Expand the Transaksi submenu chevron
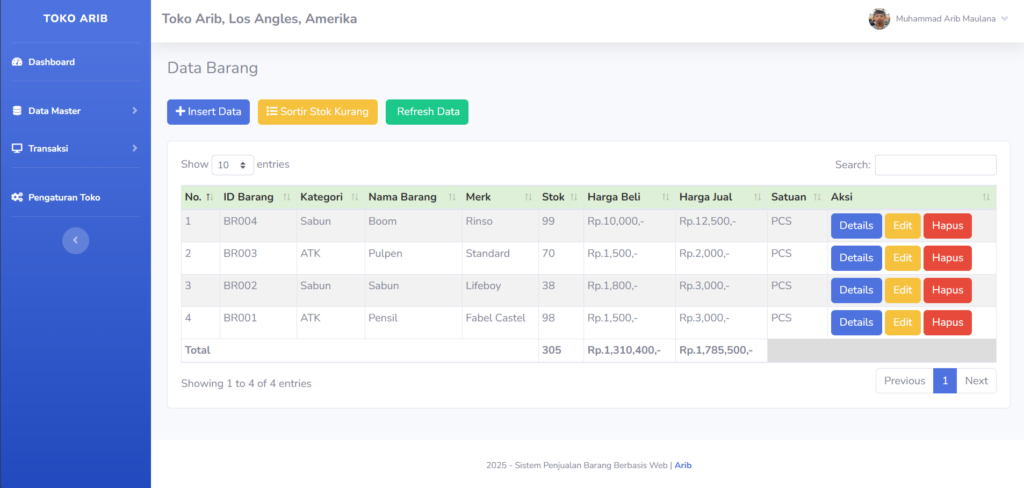 (134, 148)
